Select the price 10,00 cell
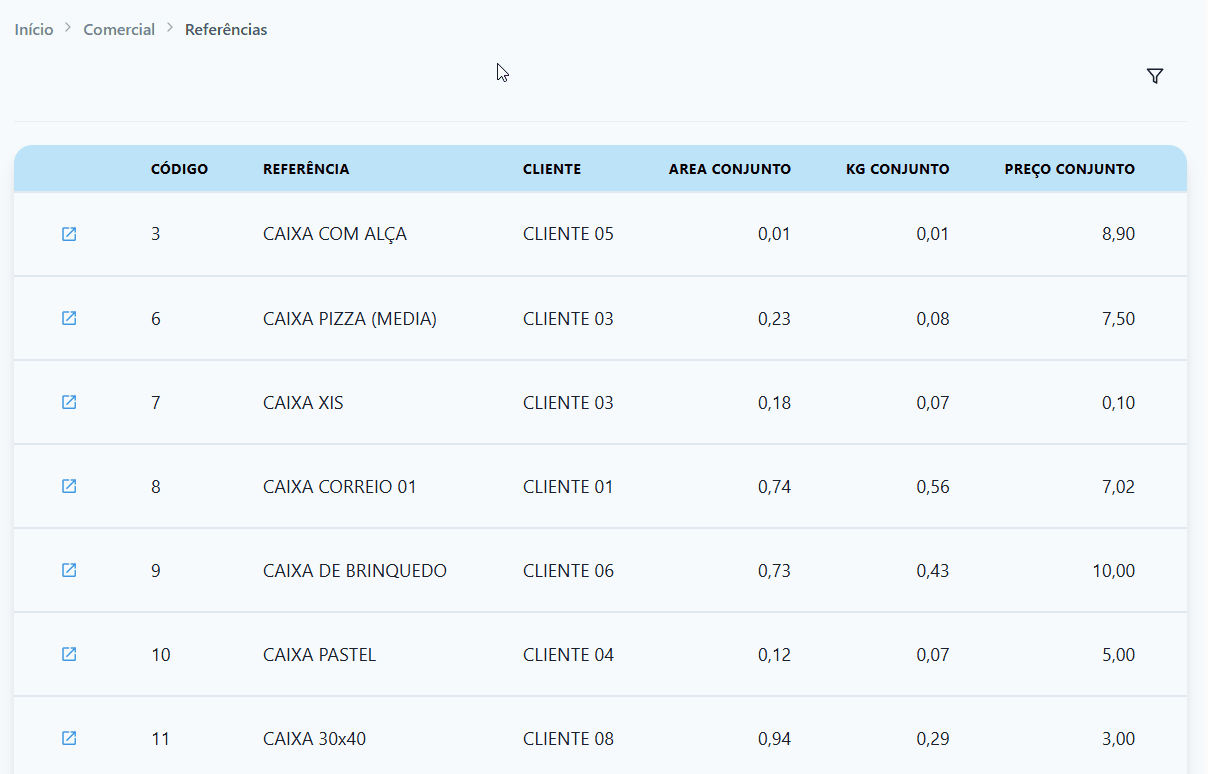Image resolution: width=1208 pixels, height=774 pixels. coord(1114,571)
